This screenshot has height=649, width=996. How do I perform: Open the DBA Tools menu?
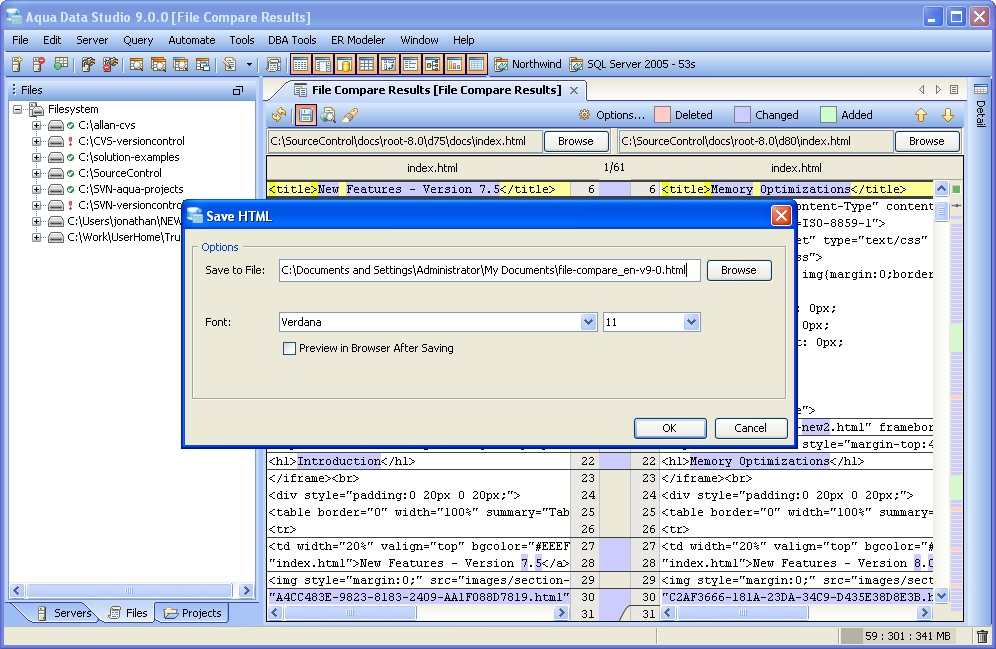coord(292,40)
